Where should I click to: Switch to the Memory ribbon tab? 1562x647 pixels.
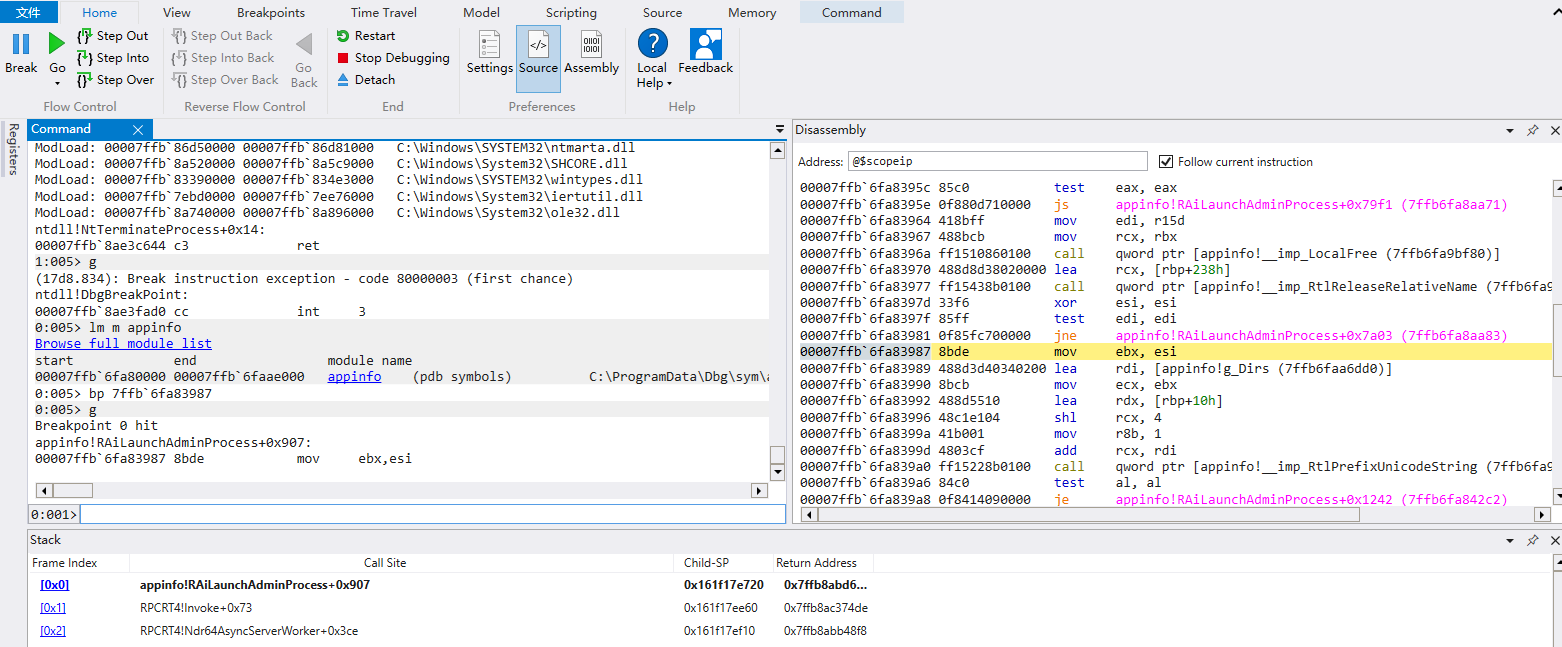click(752, 13)
